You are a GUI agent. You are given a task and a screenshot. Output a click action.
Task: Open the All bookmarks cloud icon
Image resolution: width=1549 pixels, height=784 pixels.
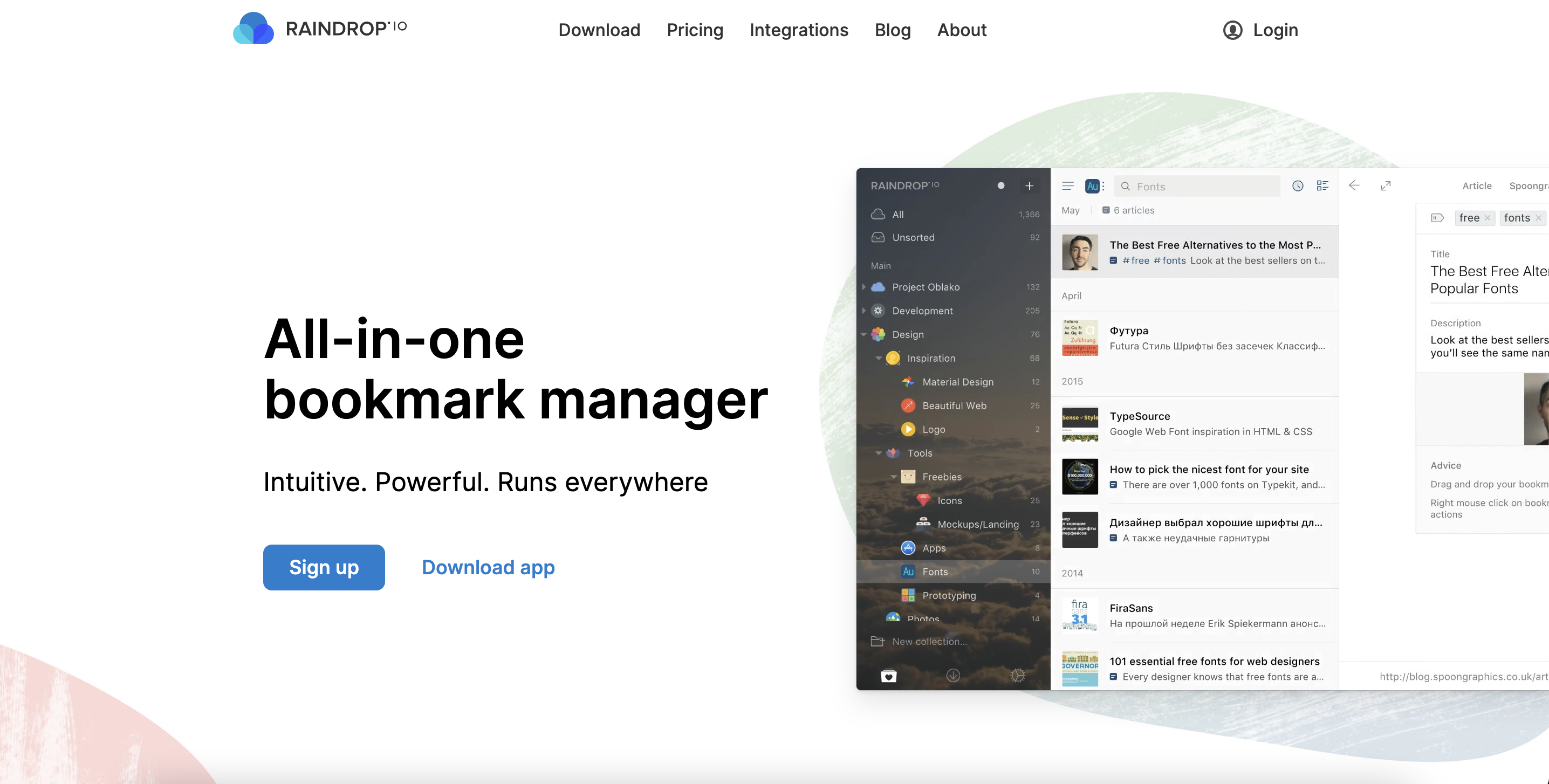[x=878, y=214]
